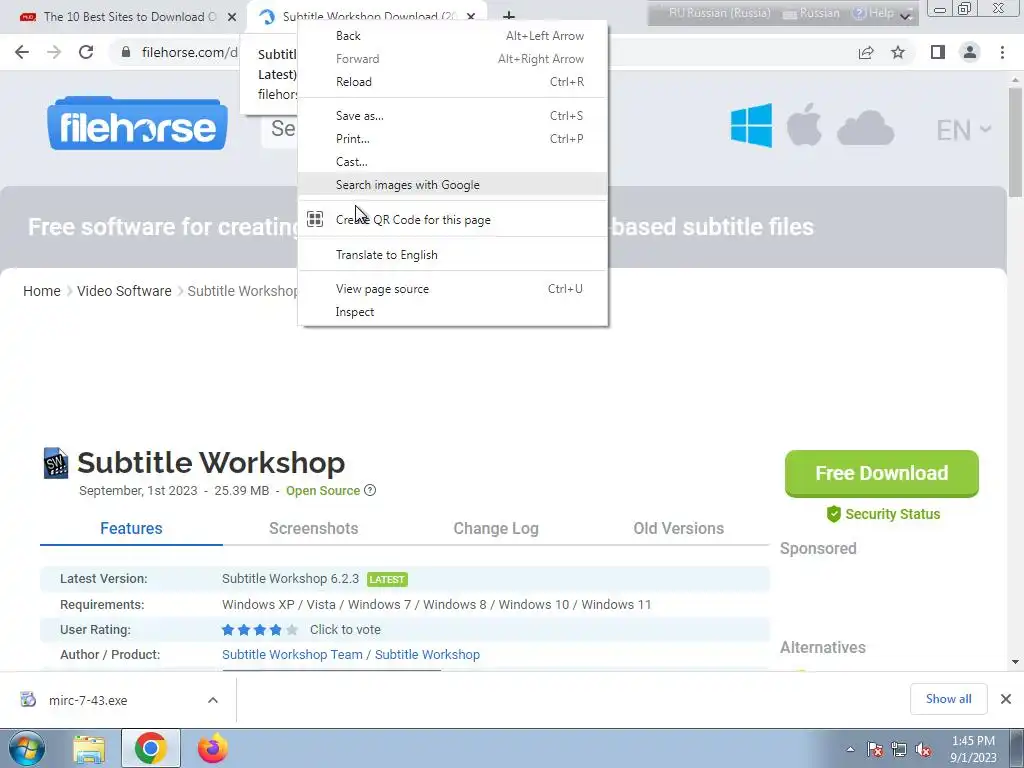The width and height of the screenshot is (1024, 768).
Task: Open the EN language dropdown
Action: coord(964,130)
